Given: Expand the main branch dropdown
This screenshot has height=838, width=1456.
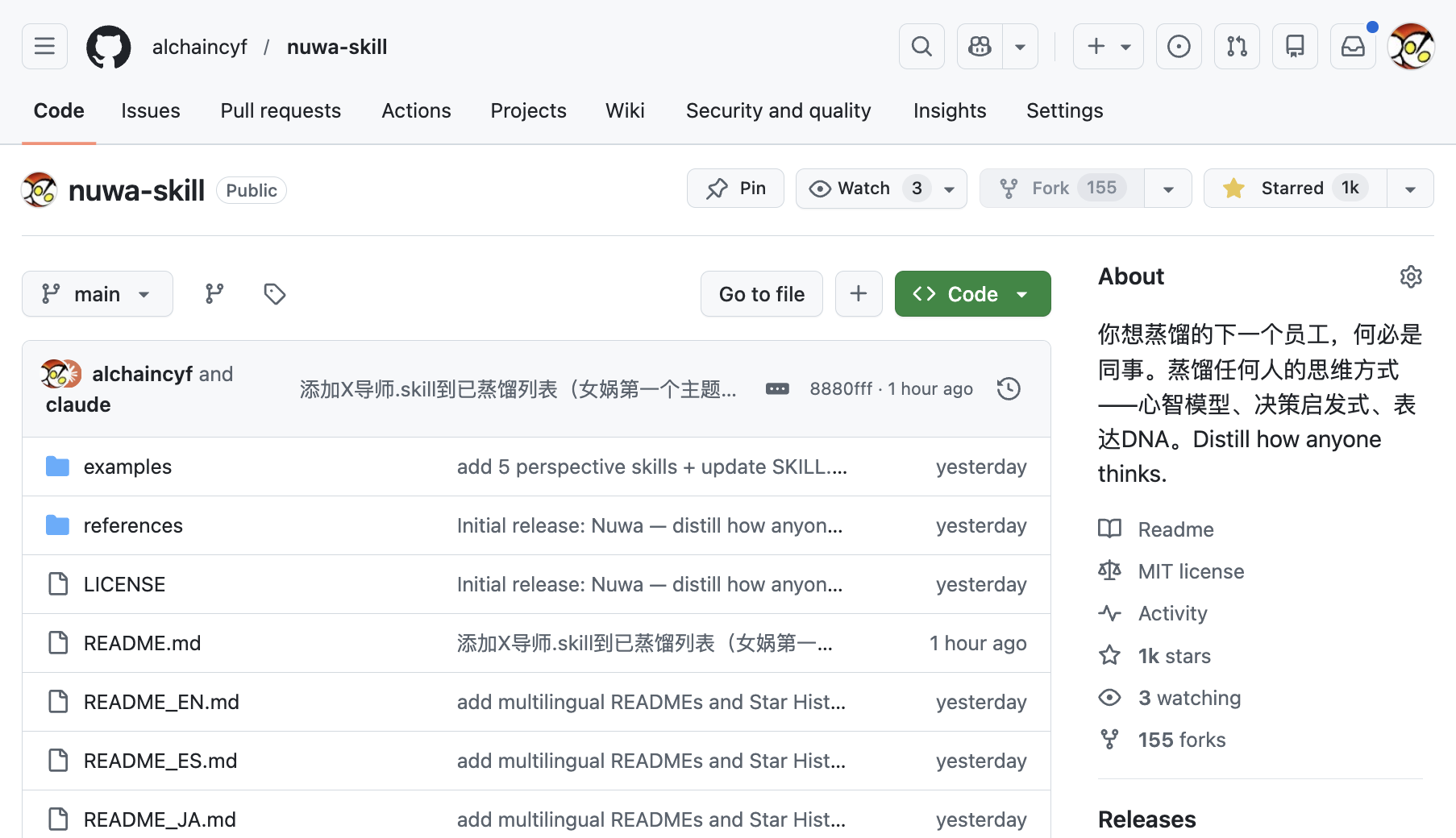Looking at the screenshot, I should pyautogui.click(x=97, y=293).
